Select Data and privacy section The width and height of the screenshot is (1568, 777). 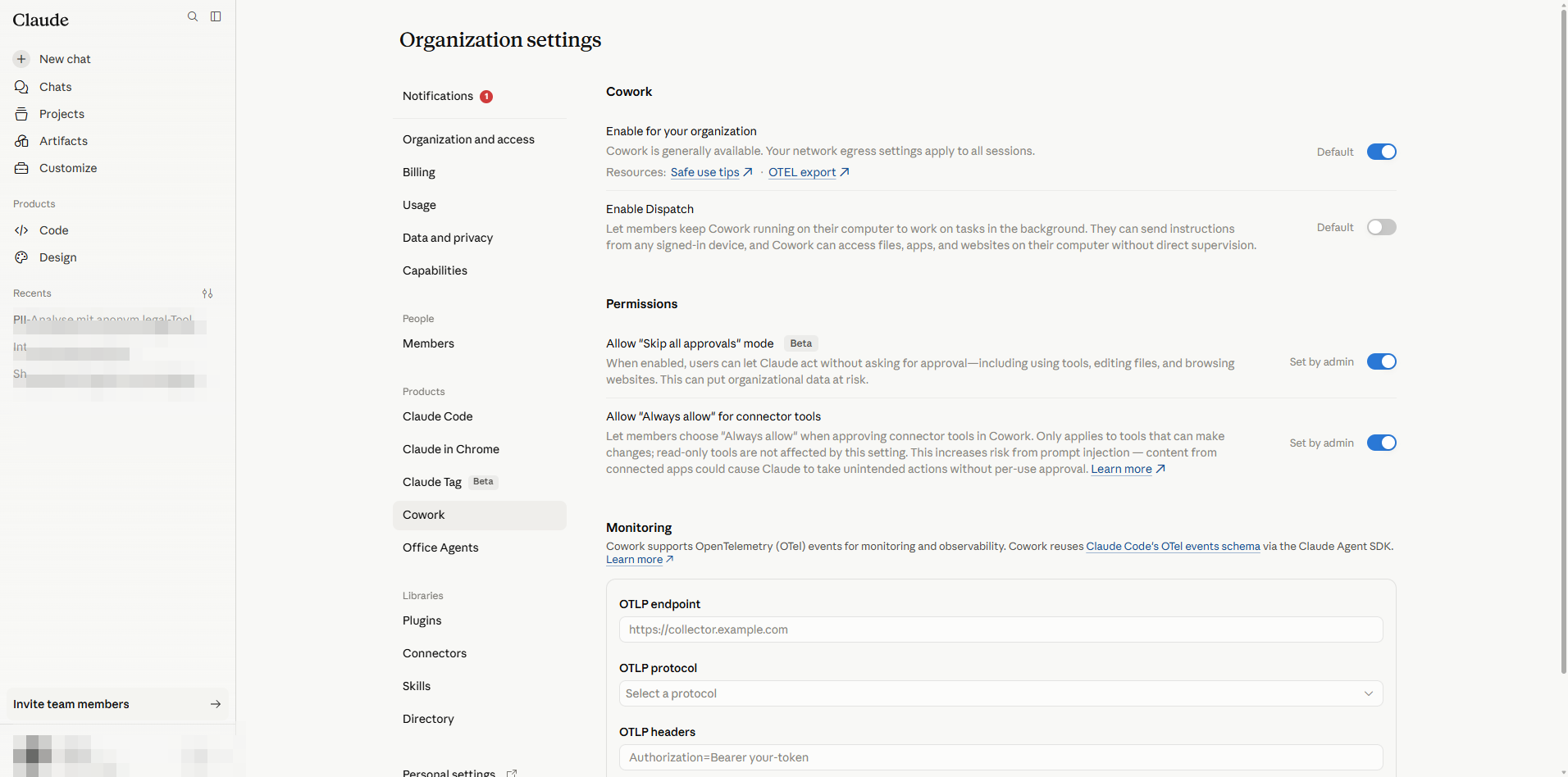point(480,238)
